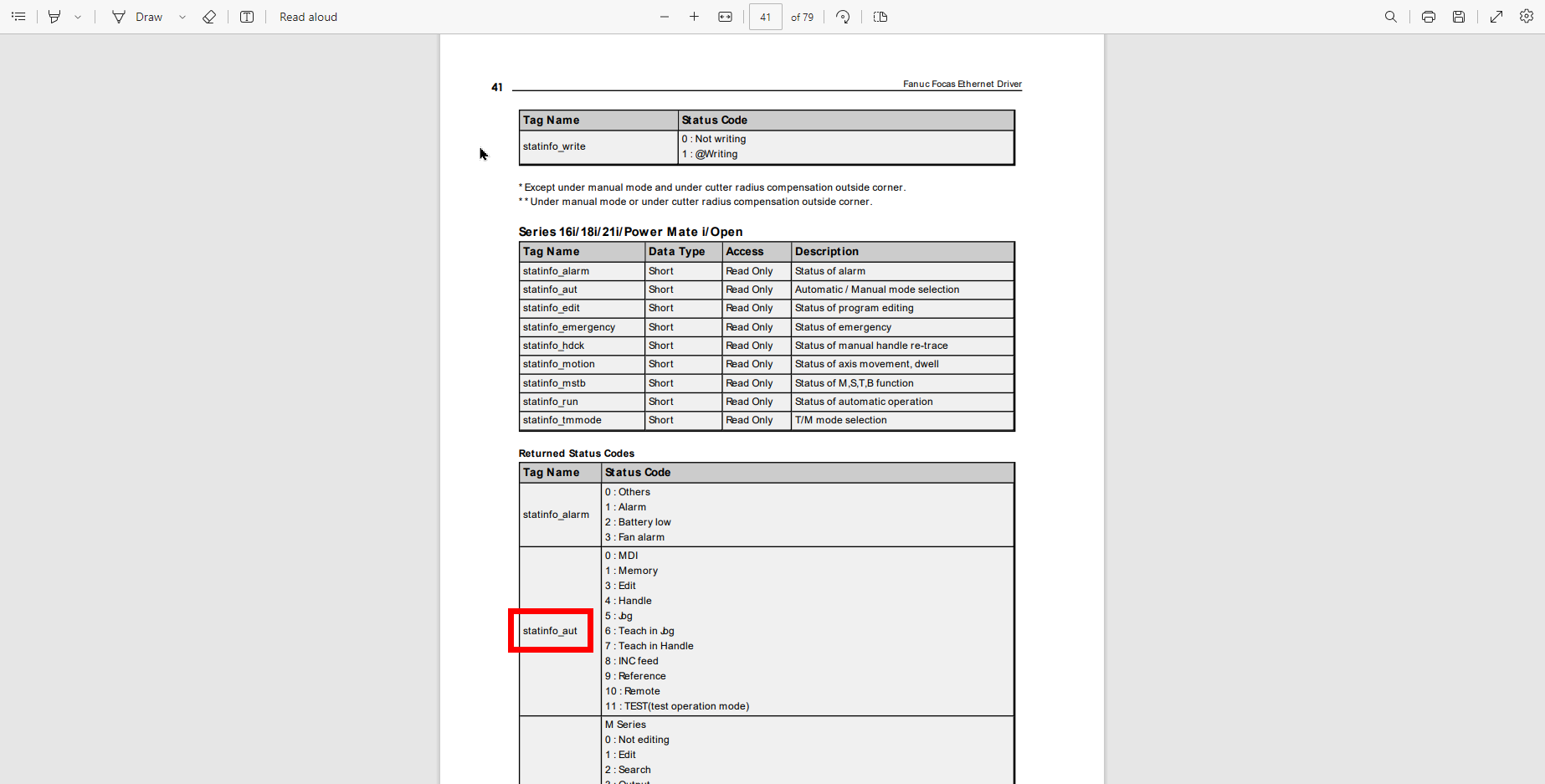1545x784 pixels.
Task: Start Read aloud for the document
Action: click(308, 17)
